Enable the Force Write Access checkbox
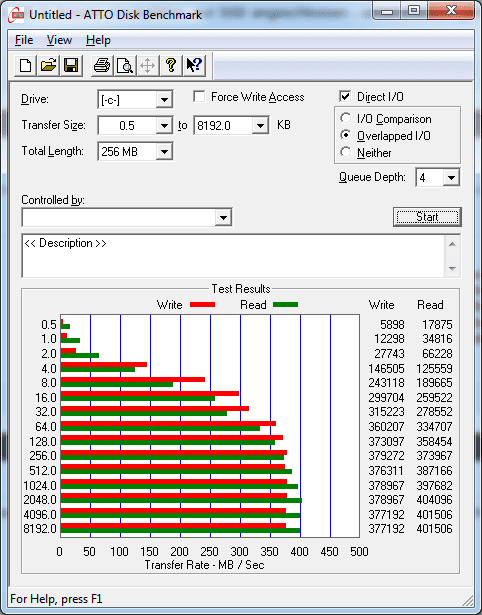This screenshot has height=615, width=482. [x=199, y=96]
